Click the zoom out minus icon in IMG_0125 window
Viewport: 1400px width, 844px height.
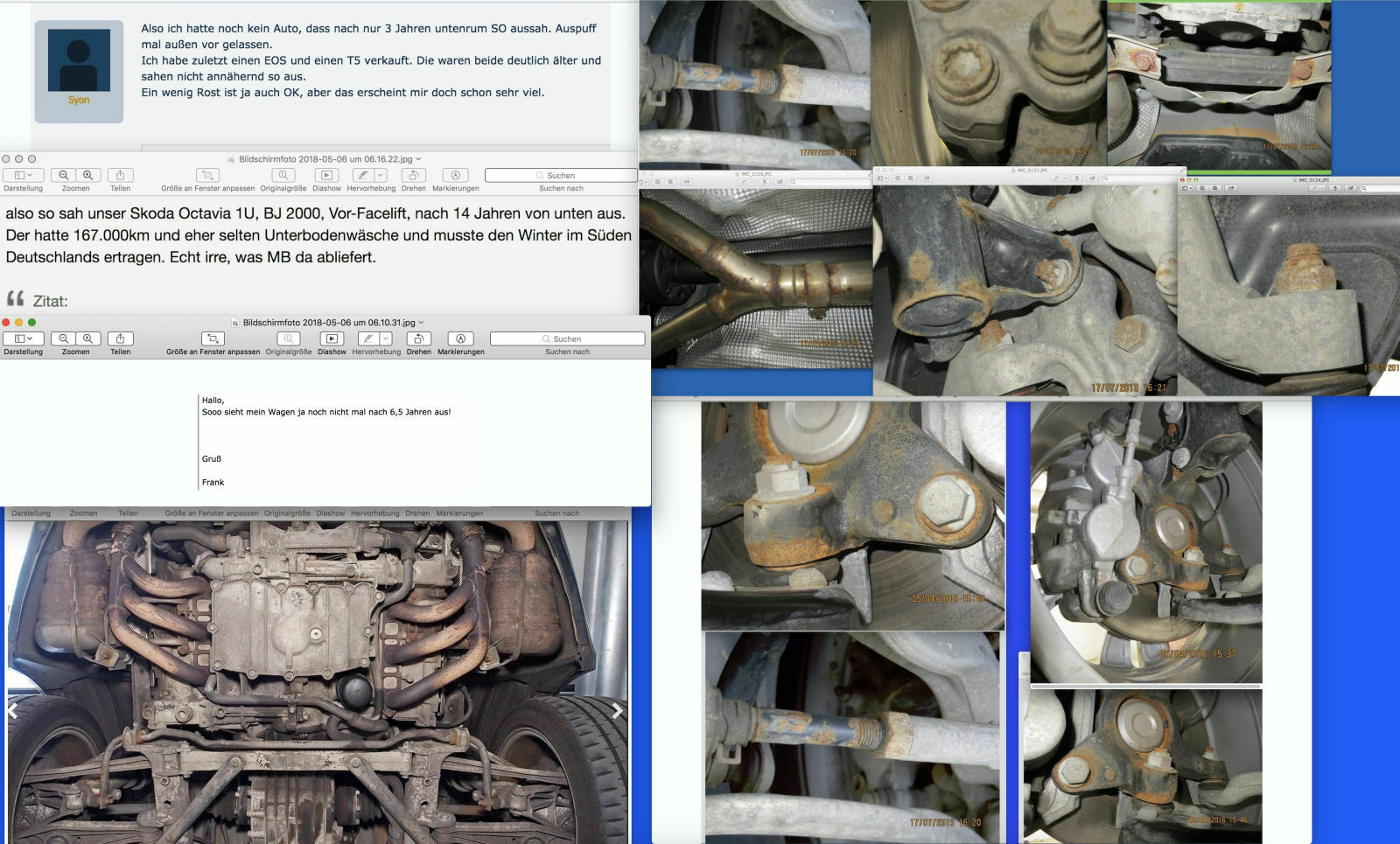pyautogui.click(x=898, y=178)
